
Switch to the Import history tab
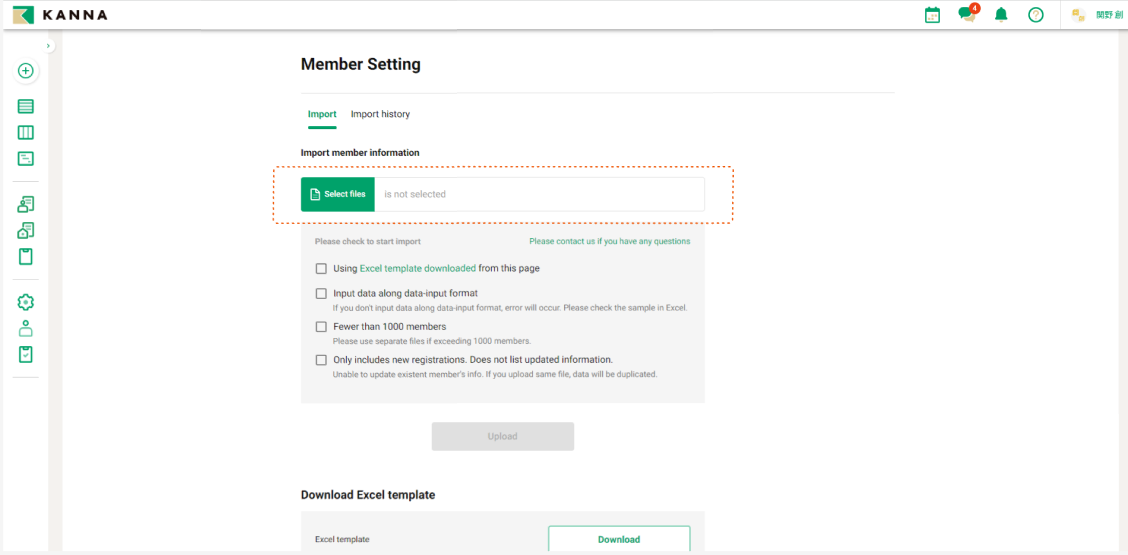click(x=380, y=114)
